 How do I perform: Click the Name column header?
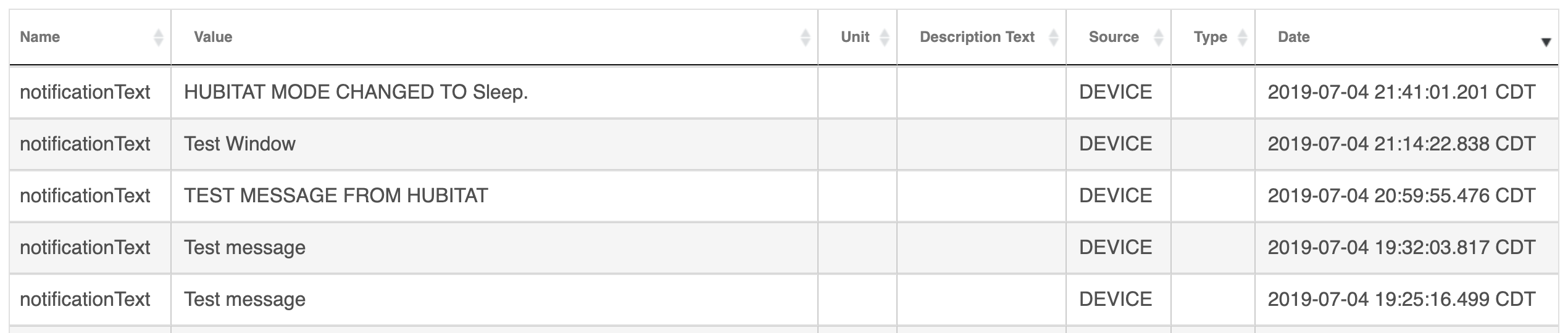[40, 37]
